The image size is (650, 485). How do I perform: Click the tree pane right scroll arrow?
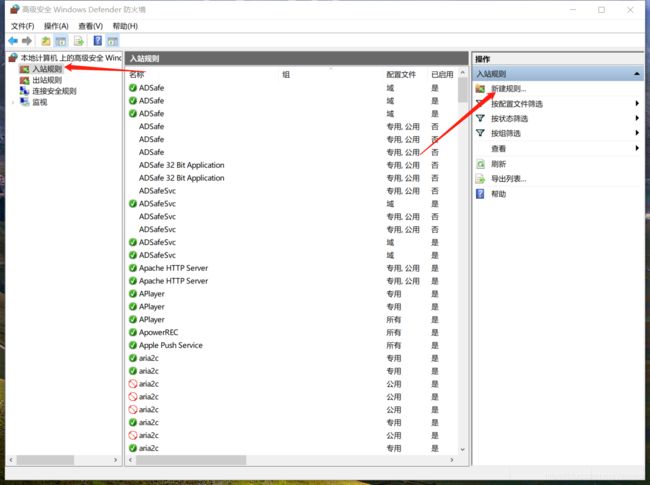(x=115, y=460)
